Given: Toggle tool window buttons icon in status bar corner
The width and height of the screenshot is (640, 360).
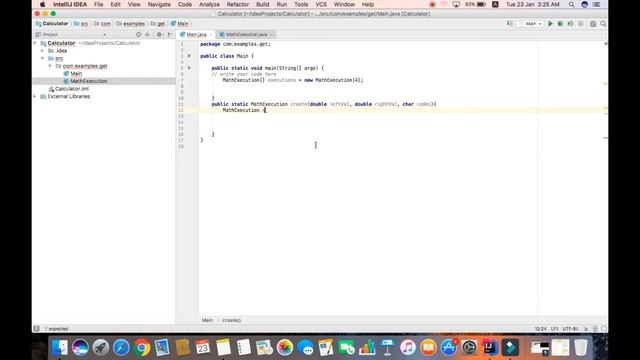Looking at the screenshot, I should click(37, 329).
